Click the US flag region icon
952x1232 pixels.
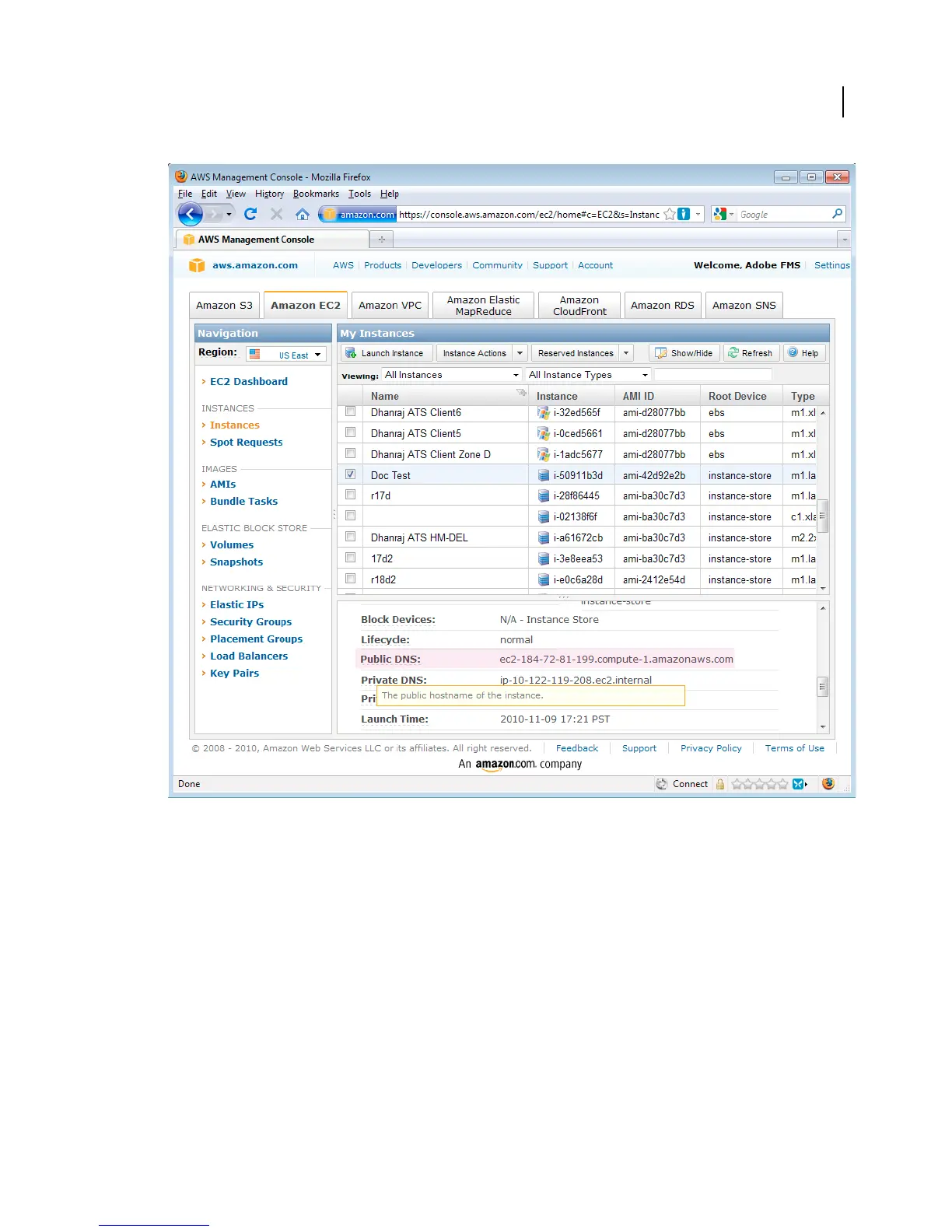pos(254,354)
